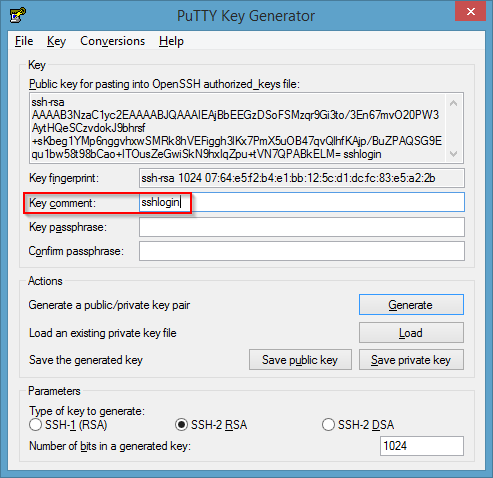Image resolution: width=493 pixels, height=478 pixels.
Task: Click the public key box scroll up arrow
Action: pyautogui.click(x=453, y=104)
